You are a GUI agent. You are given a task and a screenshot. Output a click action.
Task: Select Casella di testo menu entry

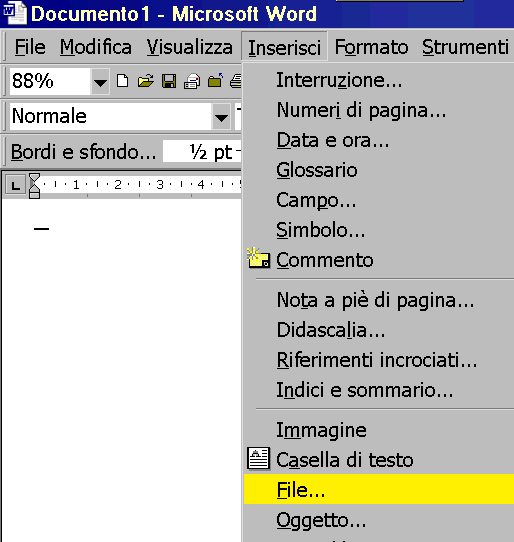379,460
